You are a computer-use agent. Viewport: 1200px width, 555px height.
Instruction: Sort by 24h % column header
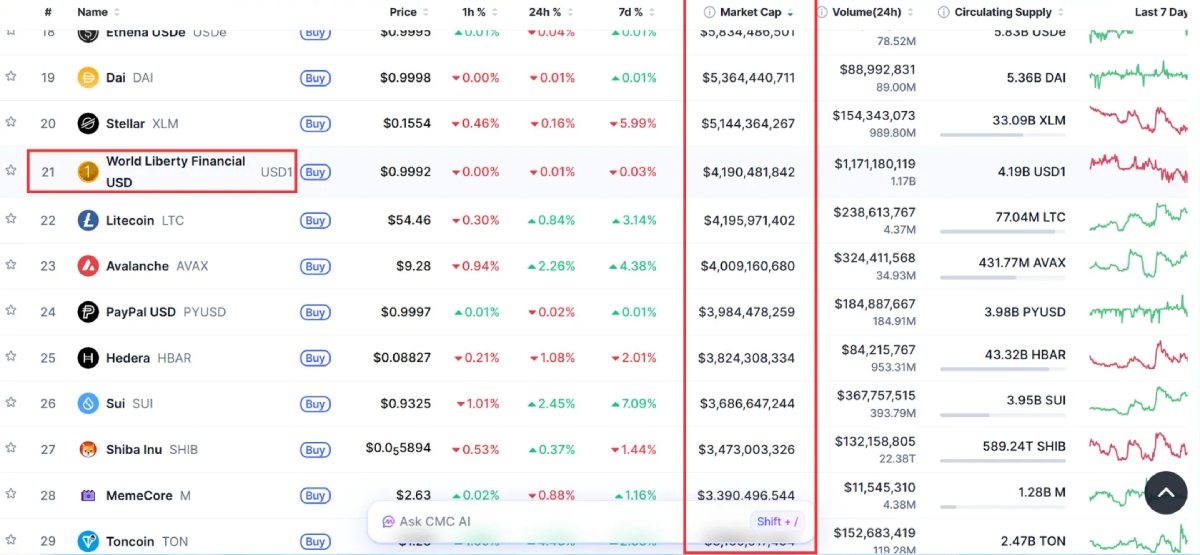[x=547, y=12]
